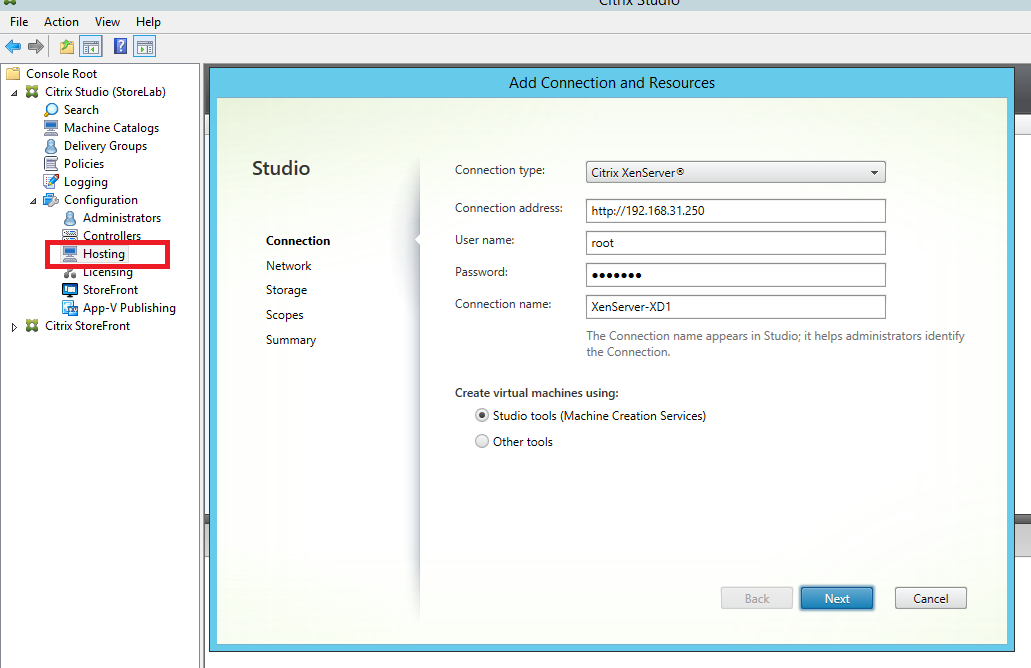Click the Machine Catalogs monitor icon
The width and height of the screenshot is (1031, 668).
52,128
